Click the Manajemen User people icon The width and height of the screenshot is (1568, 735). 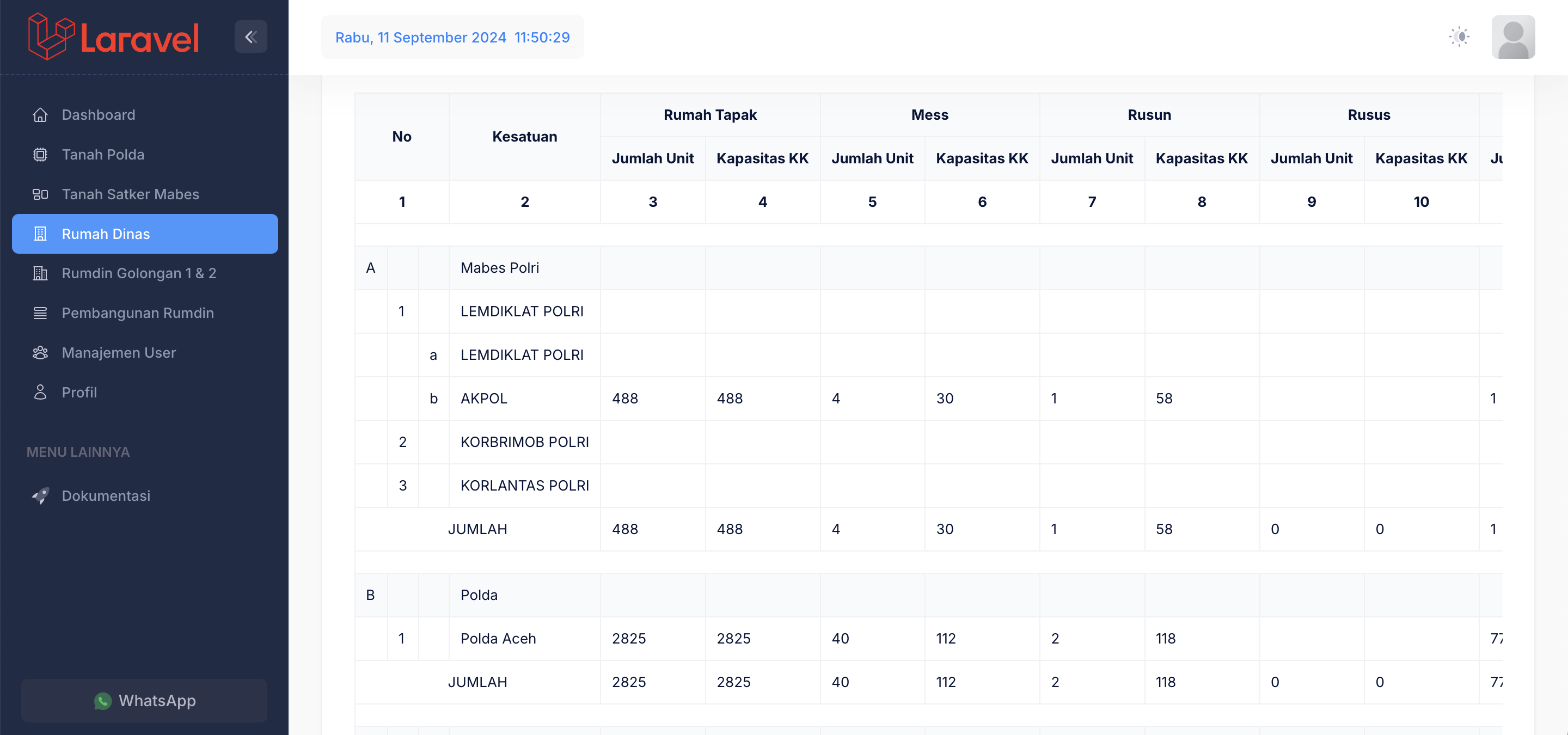[x=40, y=353]
